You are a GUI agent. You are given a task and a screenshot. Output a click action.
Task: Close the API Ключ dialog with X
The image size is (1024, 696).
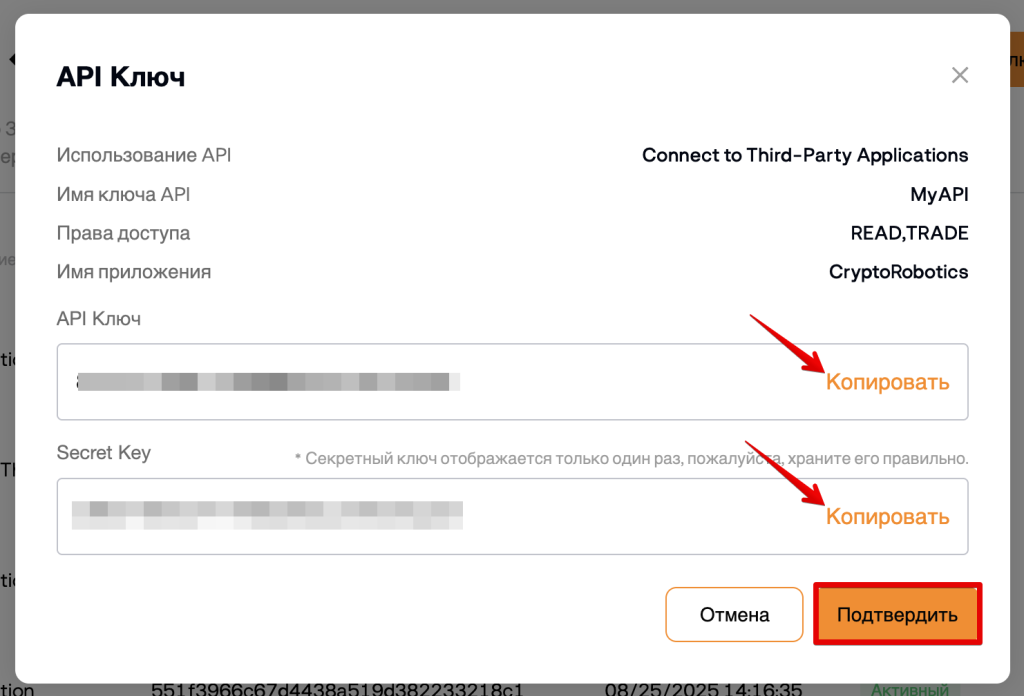coord(959,75)
